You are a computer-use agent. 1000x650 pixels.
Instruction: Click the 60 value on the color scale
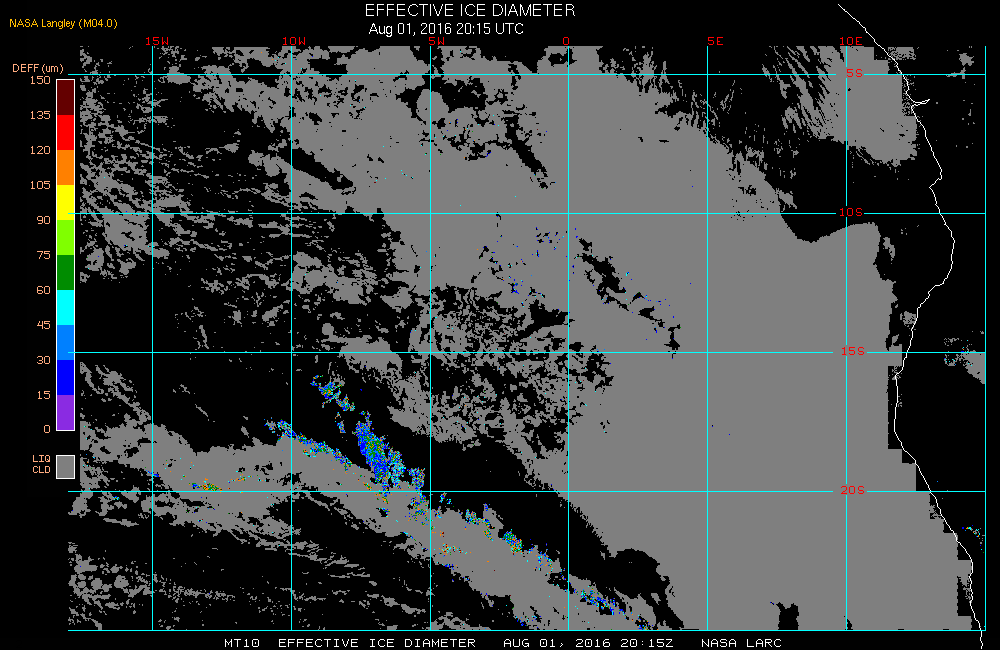(43, 290)
